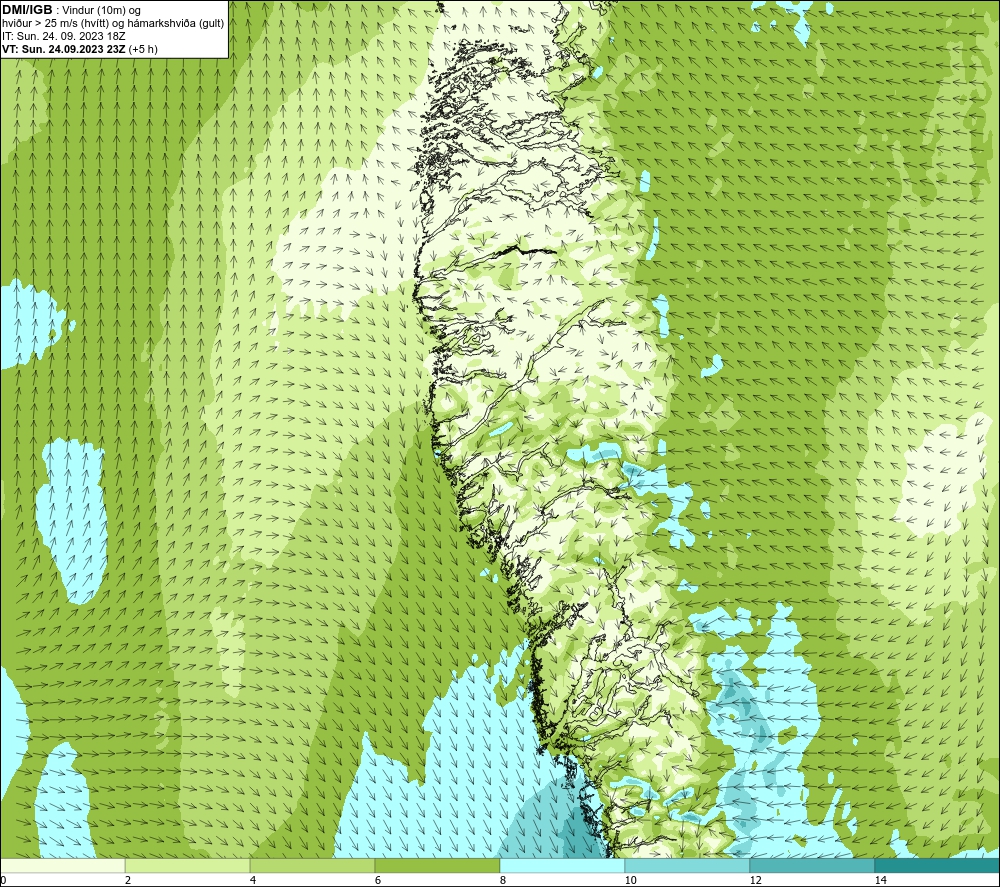Click the 12–14 m/s teal scale band

[x=812, y=866]
